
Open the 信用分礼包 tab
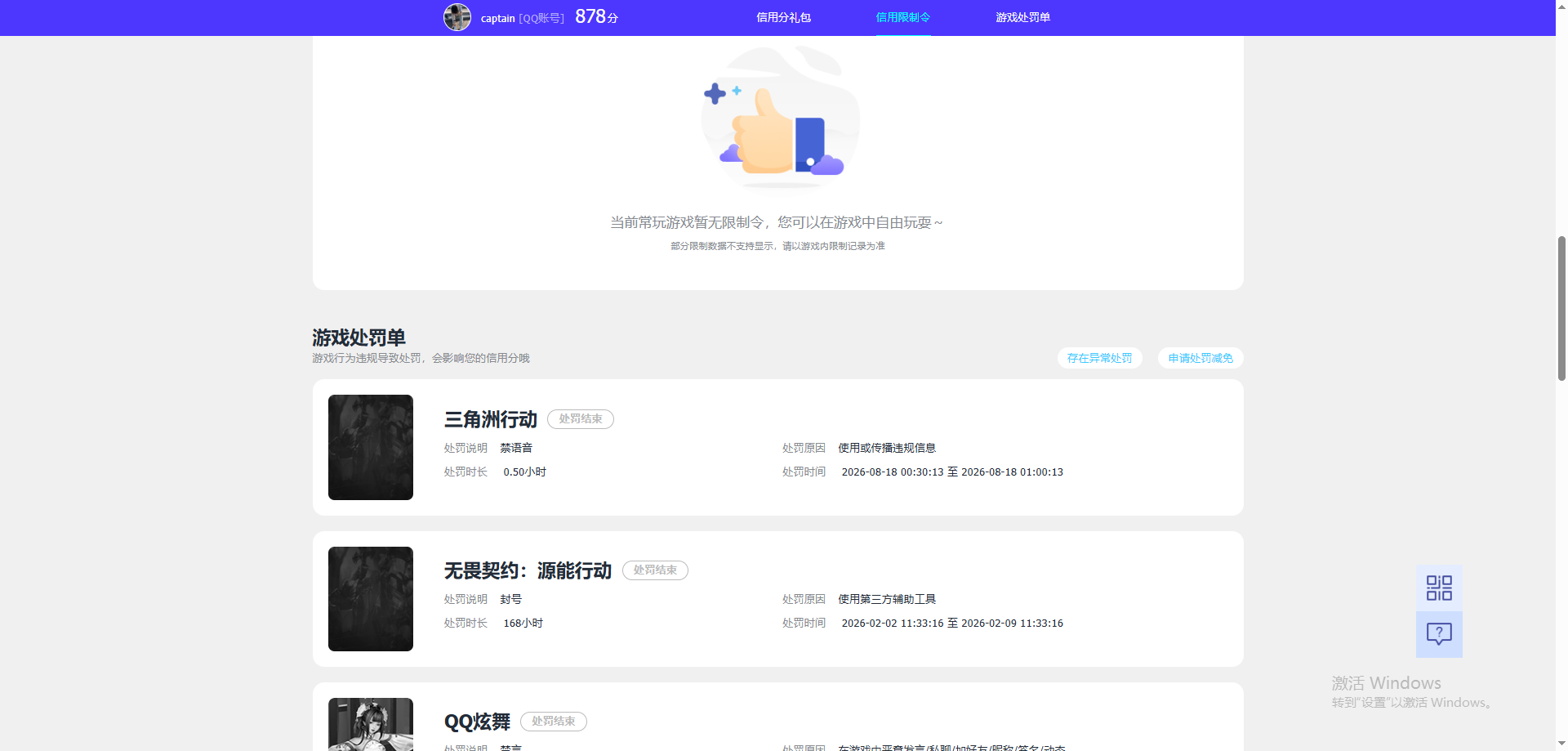[x=783, y=17]
